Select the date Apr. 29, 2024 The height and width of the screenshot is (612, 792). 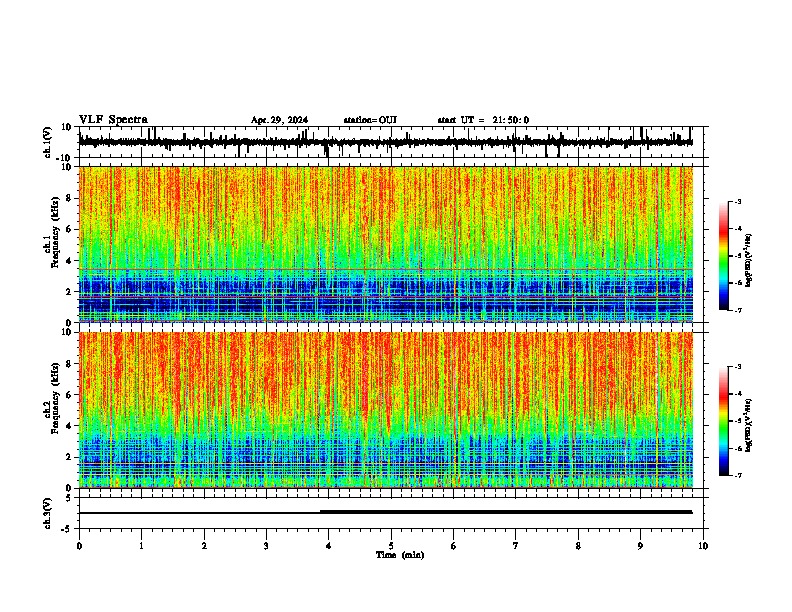pos(279,120)
